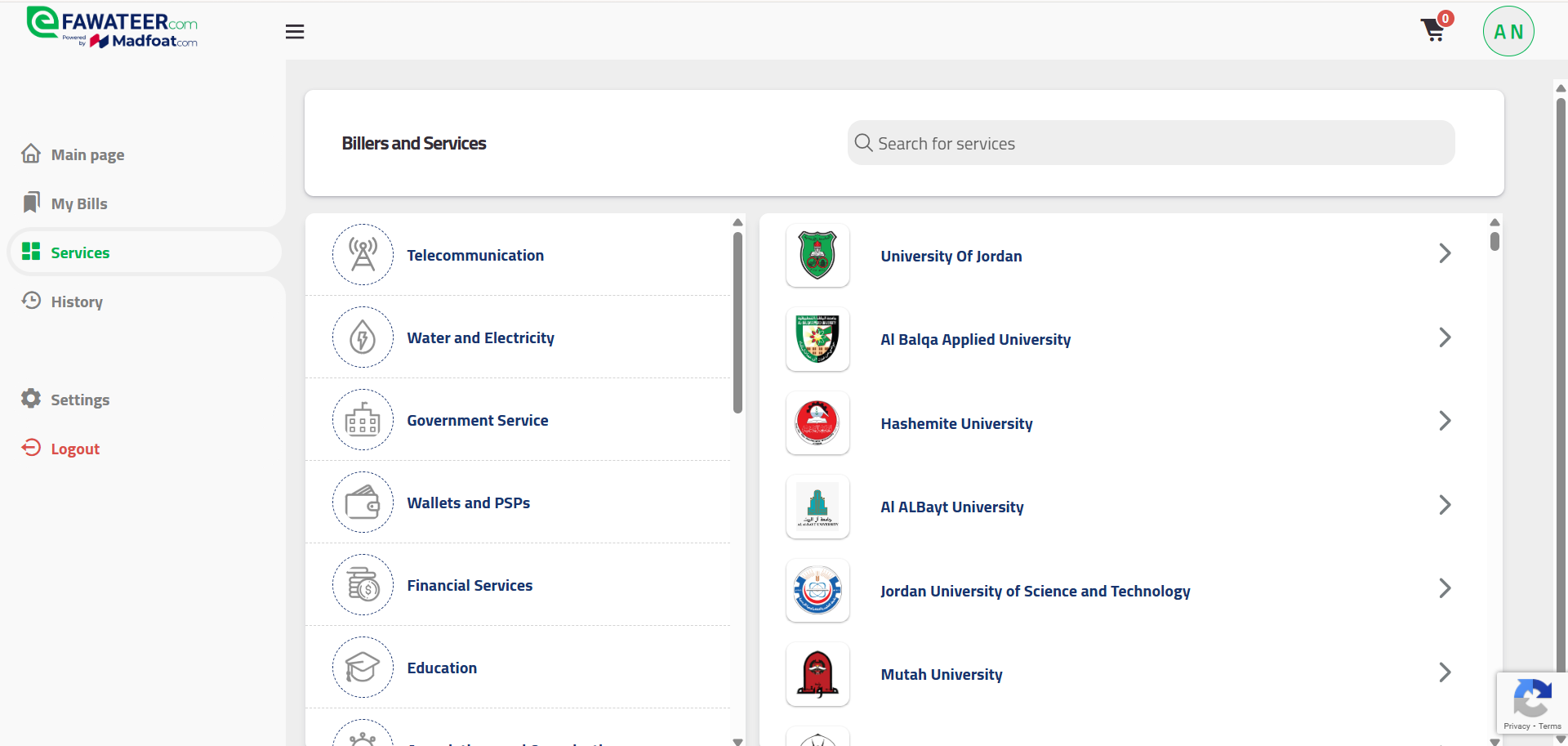Expand the University Of Jordan chevron

click(x=1444, y=254)
